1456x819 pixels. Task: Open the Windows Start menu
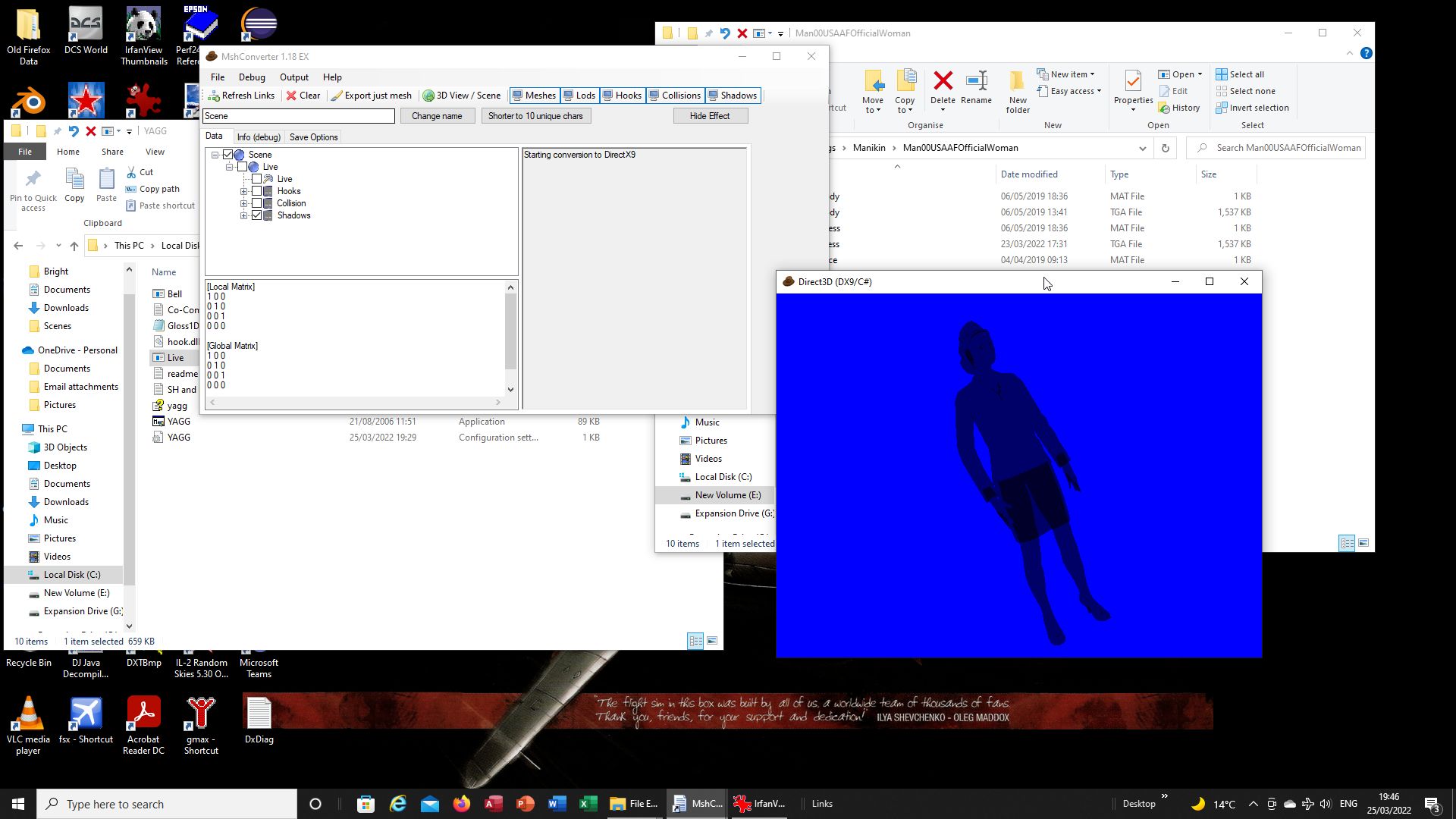pyautogui.click(x=18, y=804)
